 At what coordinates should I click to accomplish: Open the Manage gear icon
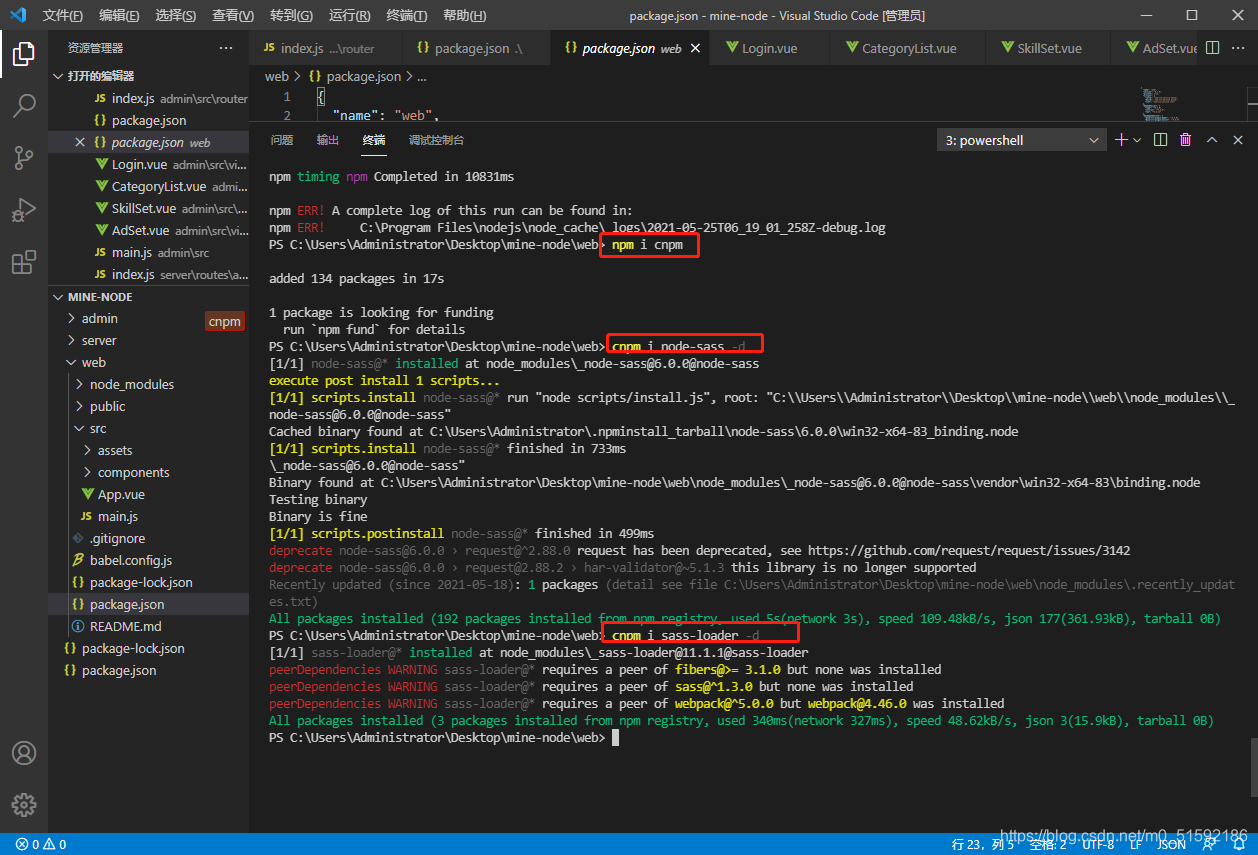tap(24, 804)
